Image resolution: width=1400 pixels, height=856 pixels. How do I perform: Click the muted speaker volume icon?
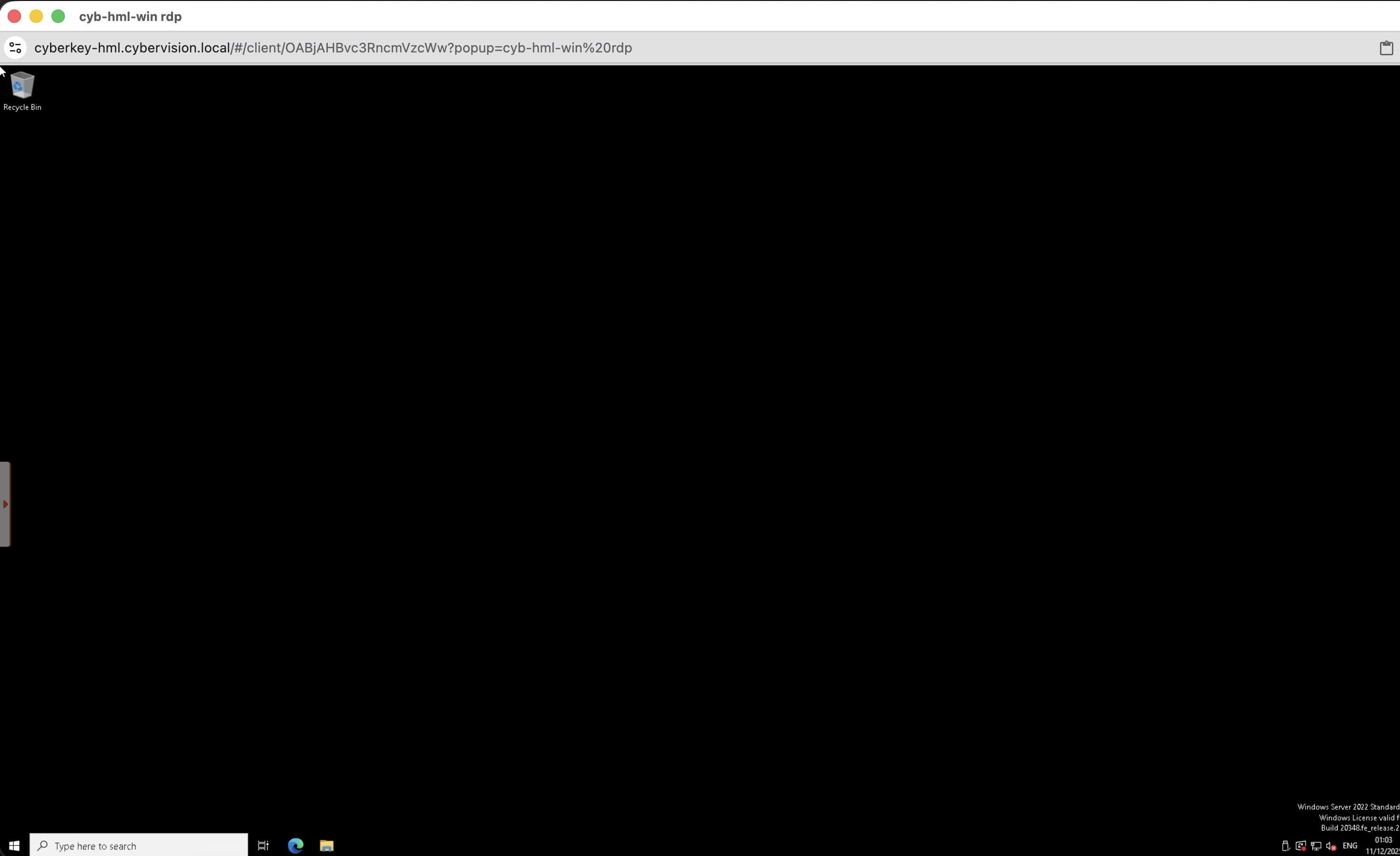point(1331,846)
